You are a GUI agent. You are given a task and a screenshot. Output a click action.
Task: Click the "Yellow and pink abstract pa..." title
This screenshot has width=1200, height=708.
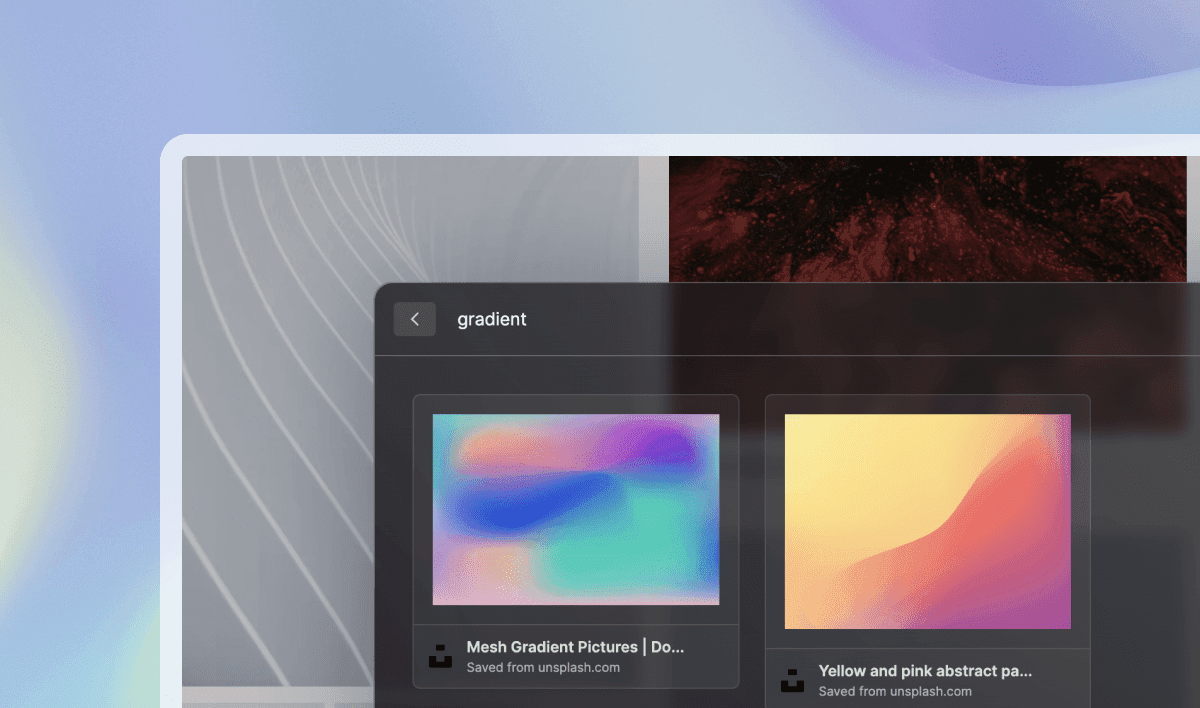pyautogui.click(x=925, y=671)
